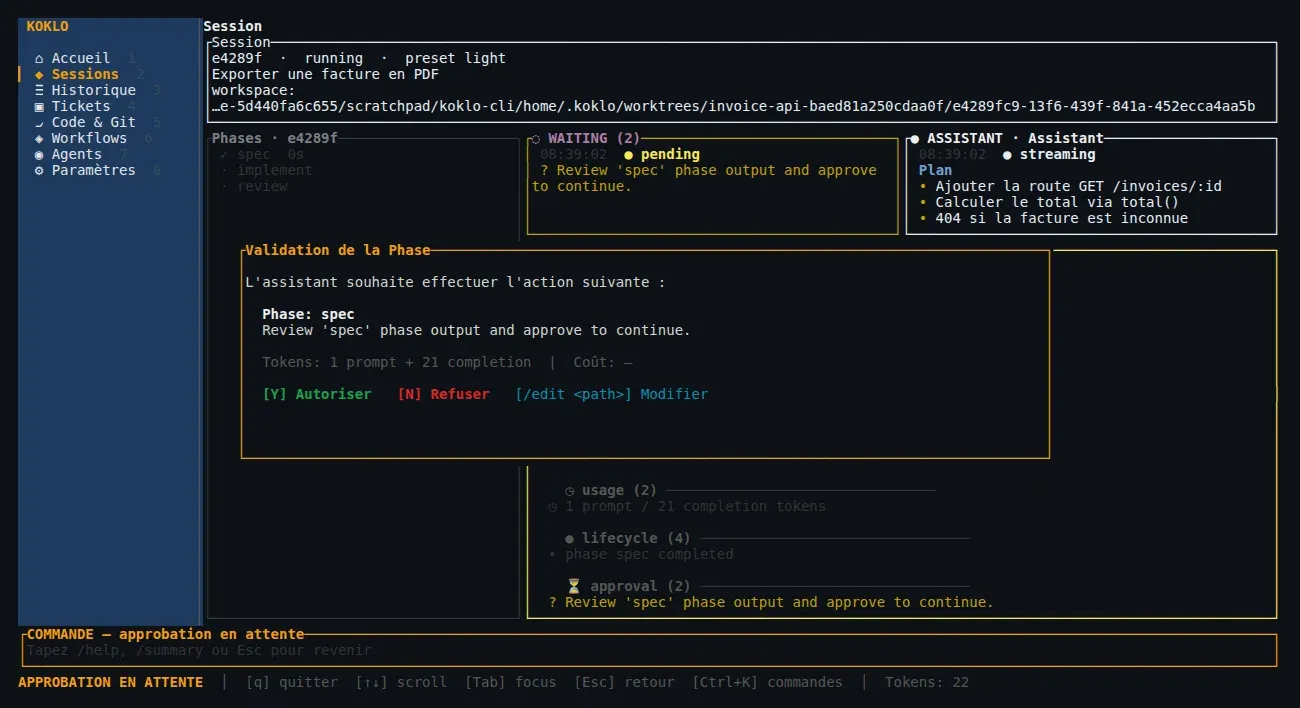Click the hourglass icon beside approval (2)
Image resolution: width=1300 pixels, height=708 pixels.
(573, 586)
